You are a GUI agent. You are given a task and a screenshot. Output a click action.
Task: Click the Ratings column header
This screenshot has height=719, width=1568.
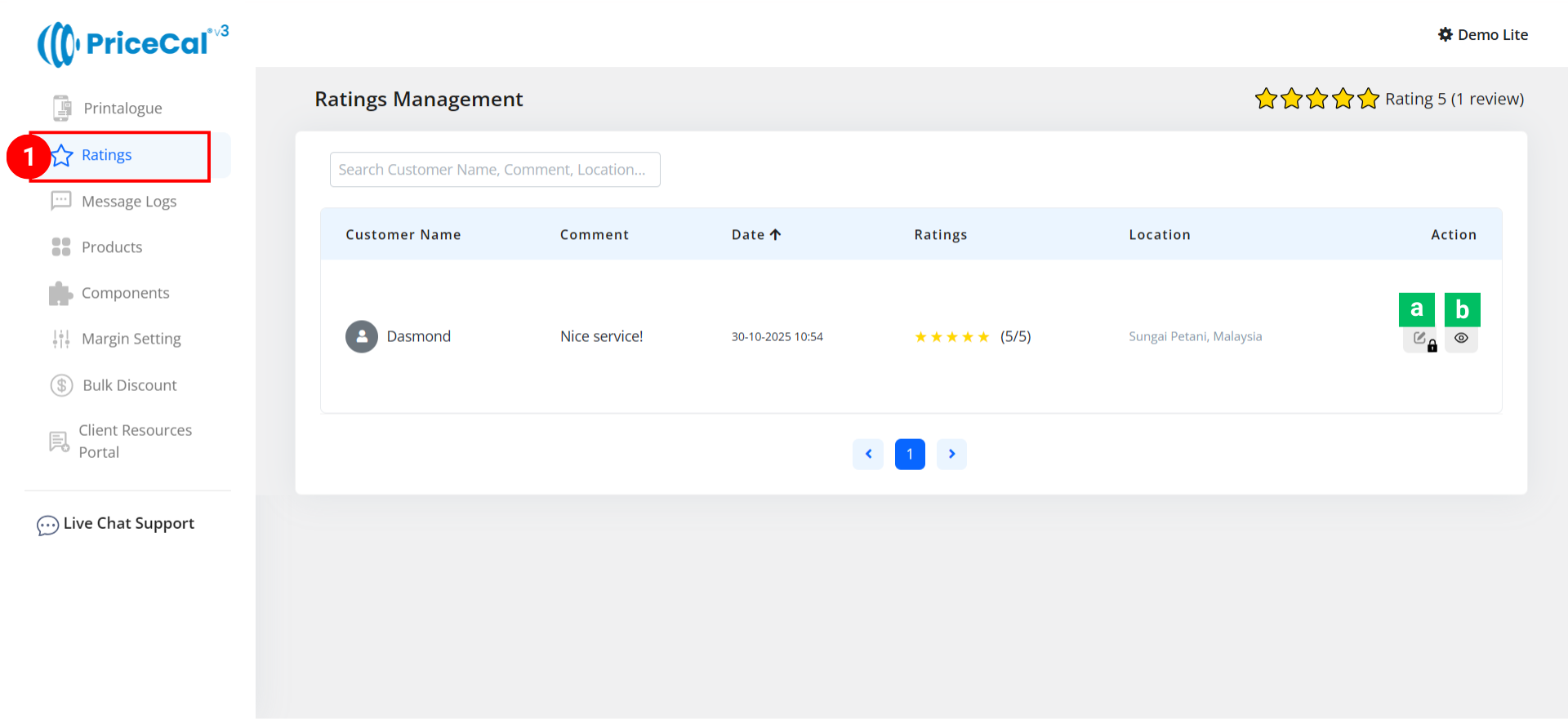click(940, 235)
